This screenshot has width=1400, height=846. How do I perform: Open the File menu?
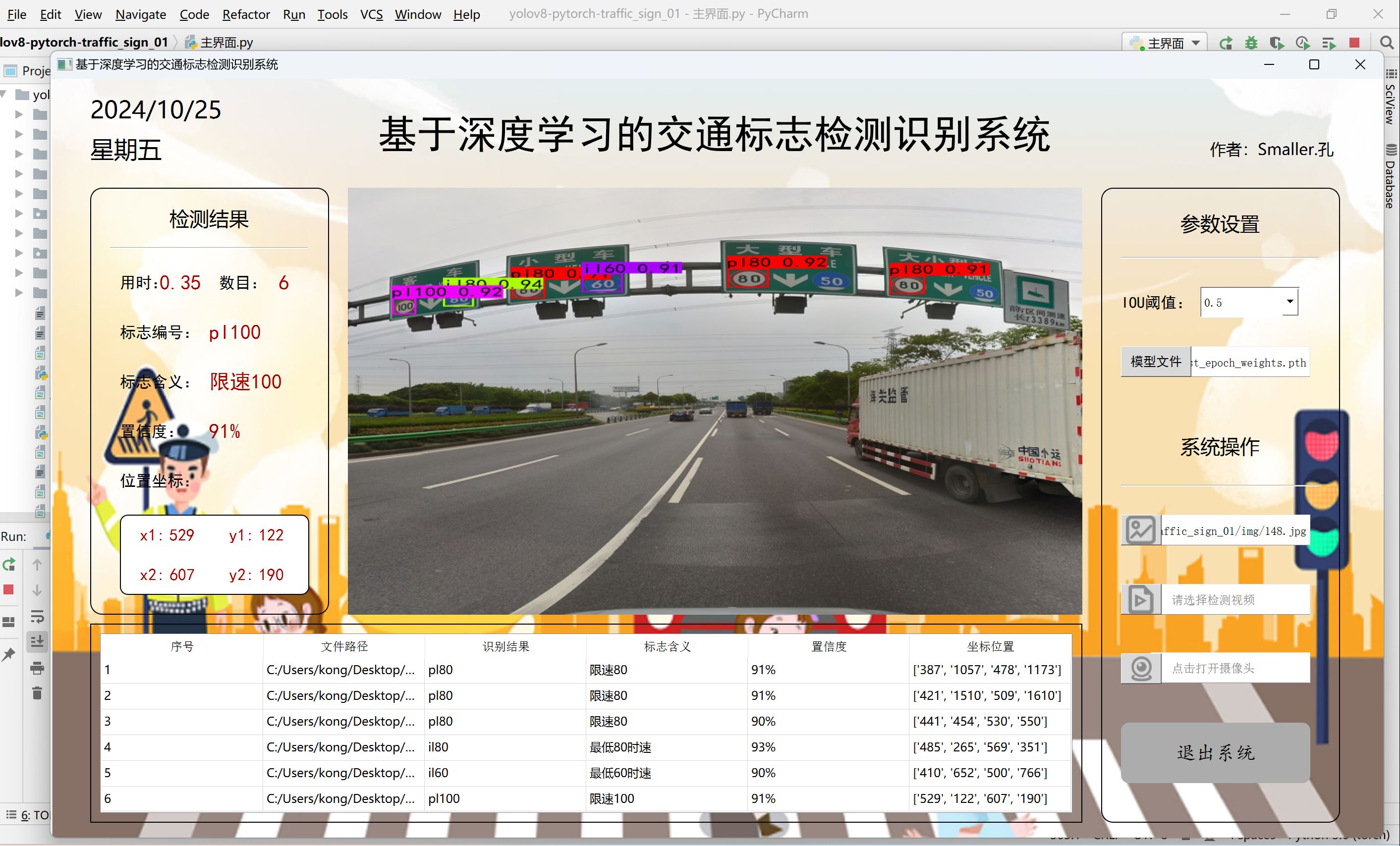tap(16, 14)
